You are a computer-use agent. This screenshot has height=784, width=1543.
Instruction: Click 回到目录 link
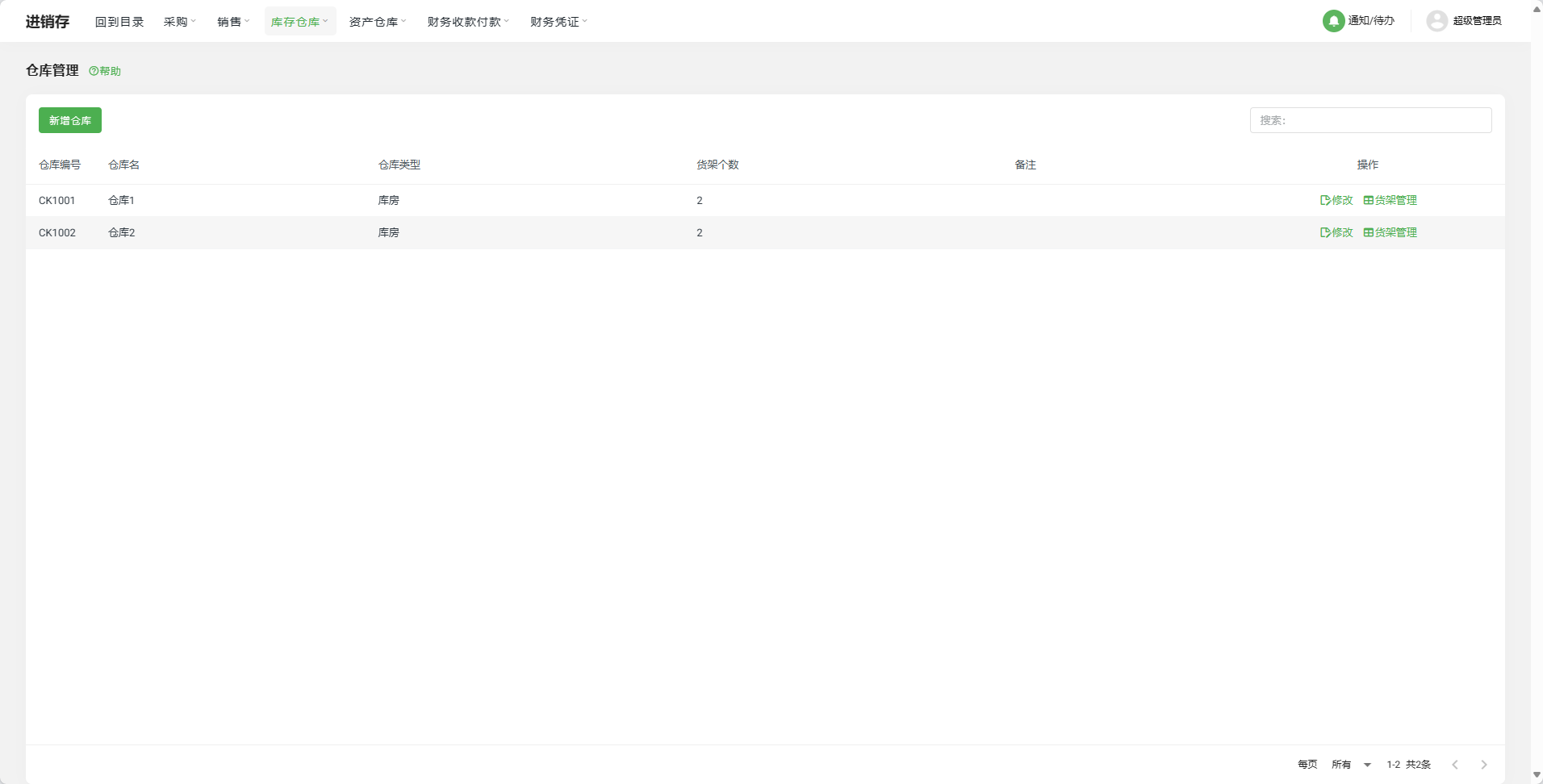[x=119, y=22]
